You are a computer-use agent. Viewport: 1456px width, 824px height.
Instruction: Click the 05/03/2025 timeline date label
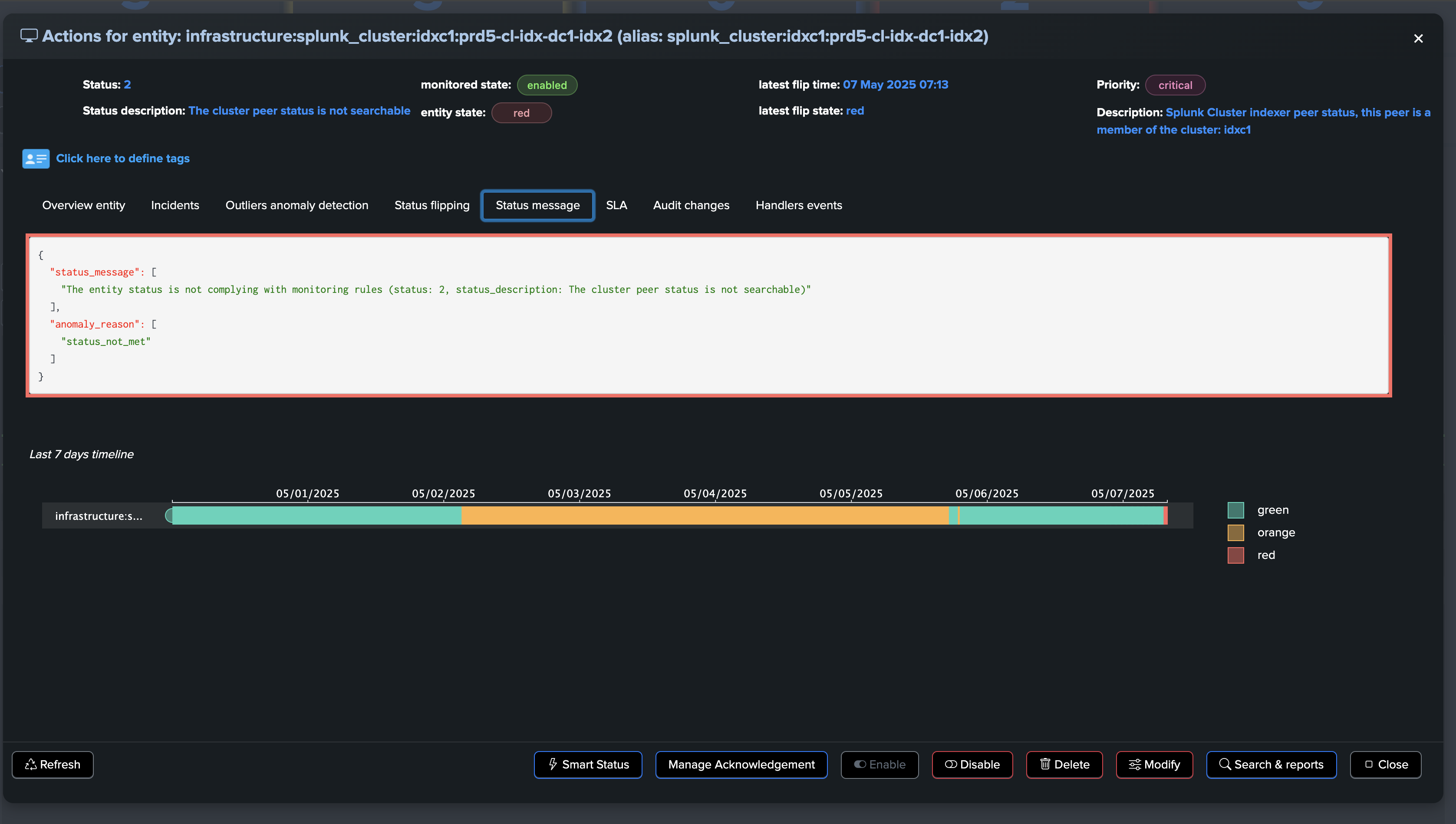pos(579,493)
